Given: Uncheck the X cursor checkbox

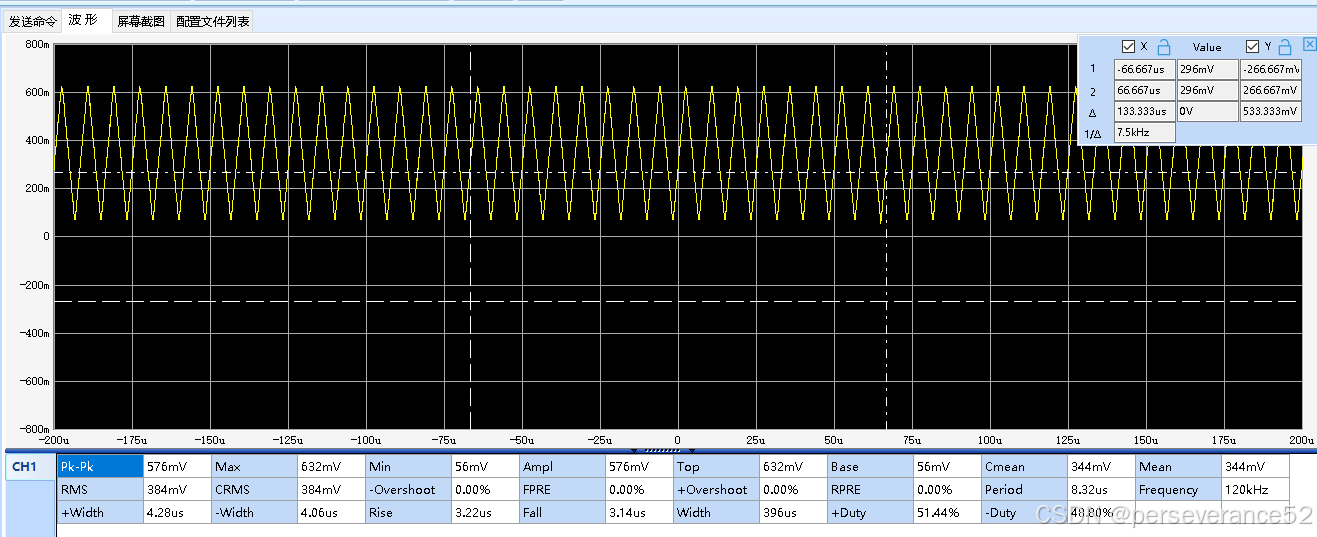Looking at the screenshot, I should coord(1129,47).
